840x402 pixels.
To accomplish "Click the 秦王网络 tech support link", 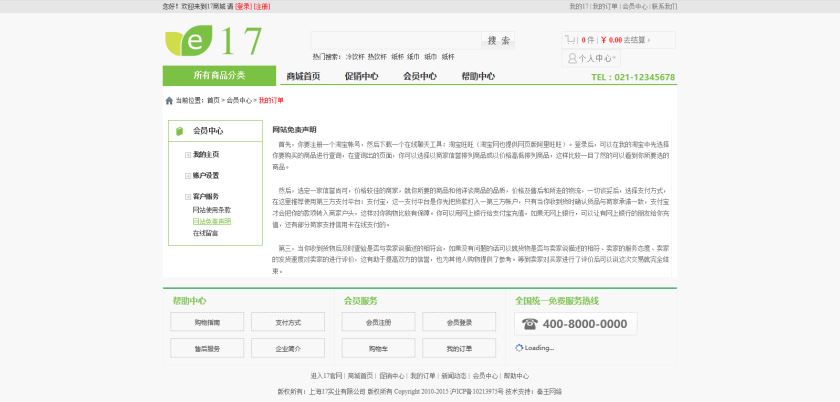I will coord(549,392).
